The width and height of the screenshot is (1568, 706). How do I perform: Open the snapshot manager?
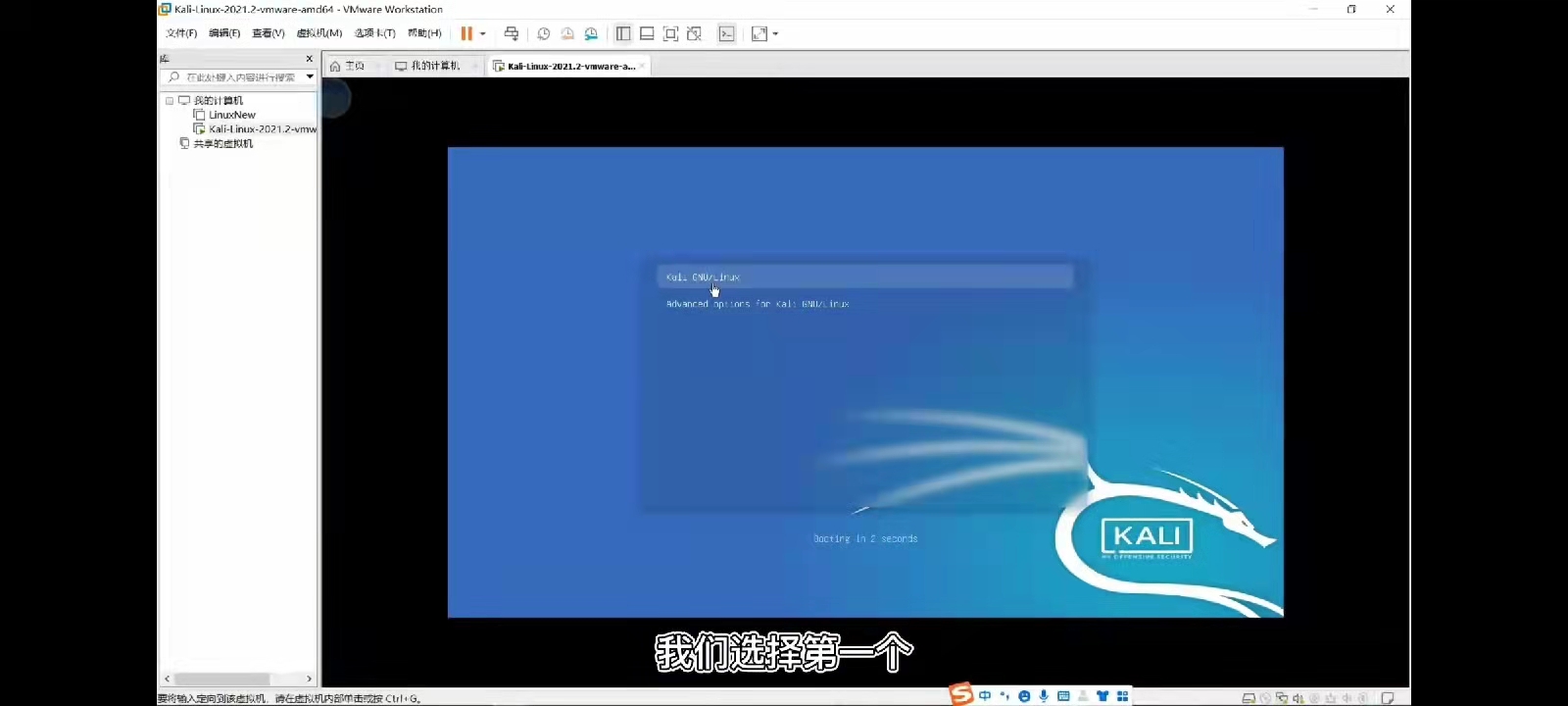click(x=591, y=33)
